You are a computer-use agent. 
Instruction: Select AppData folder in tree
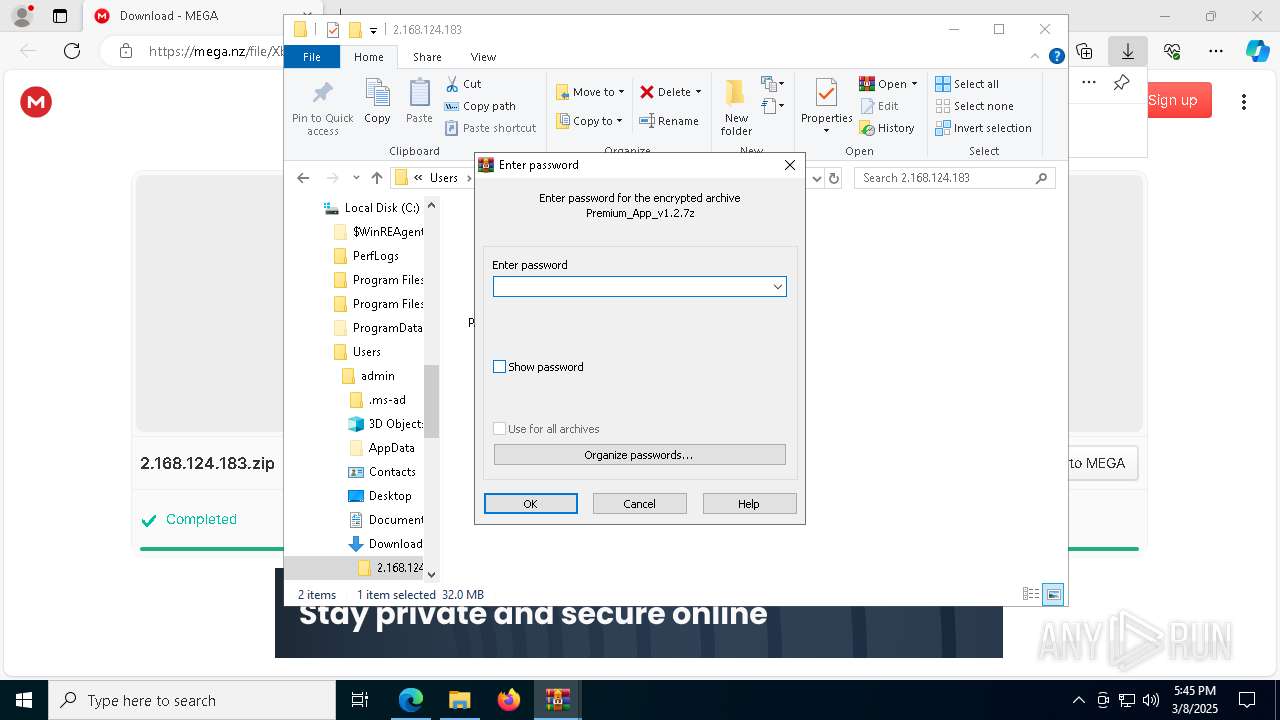[381, 448]
